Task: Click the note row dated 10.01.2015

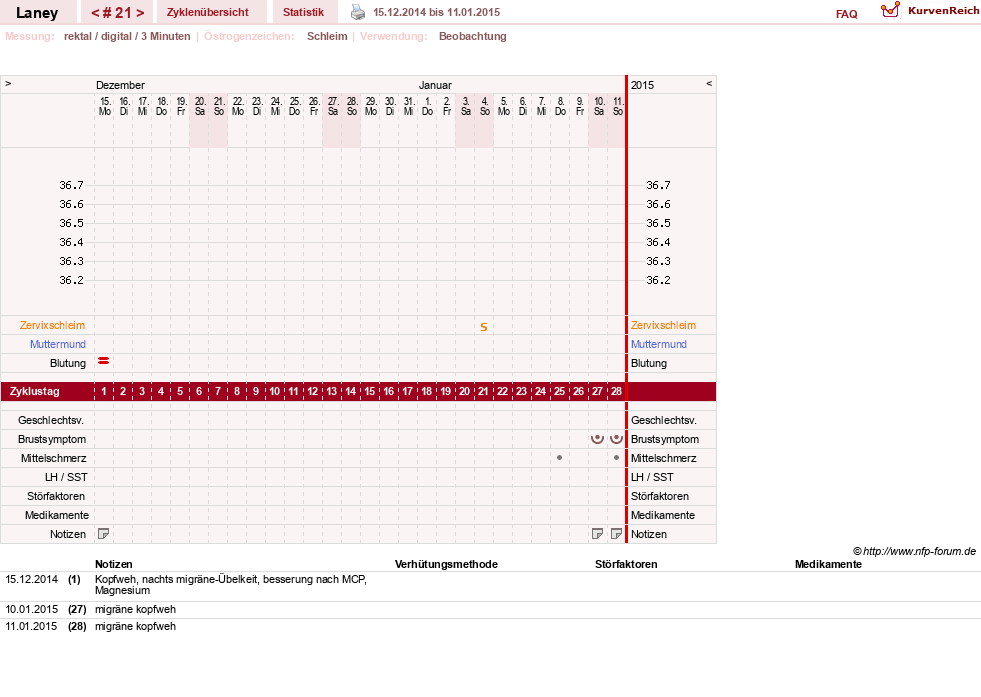Action: click(490, 609)
